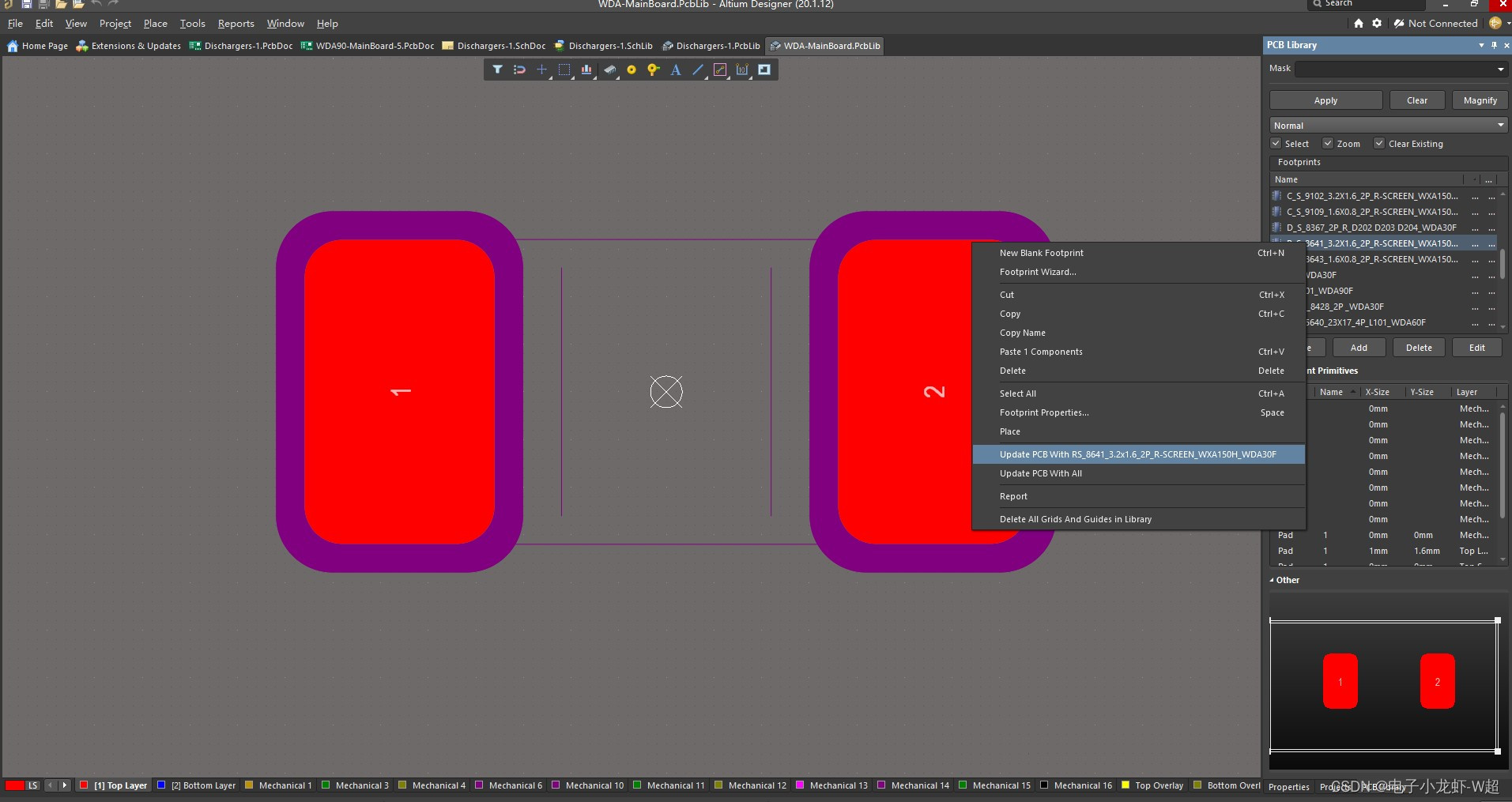1512x802 pixels.
Task: Select footprint C_S_9102_3.2X1.6_2P_R-SCREEN_WXA150
Action: click(1383, 196)
